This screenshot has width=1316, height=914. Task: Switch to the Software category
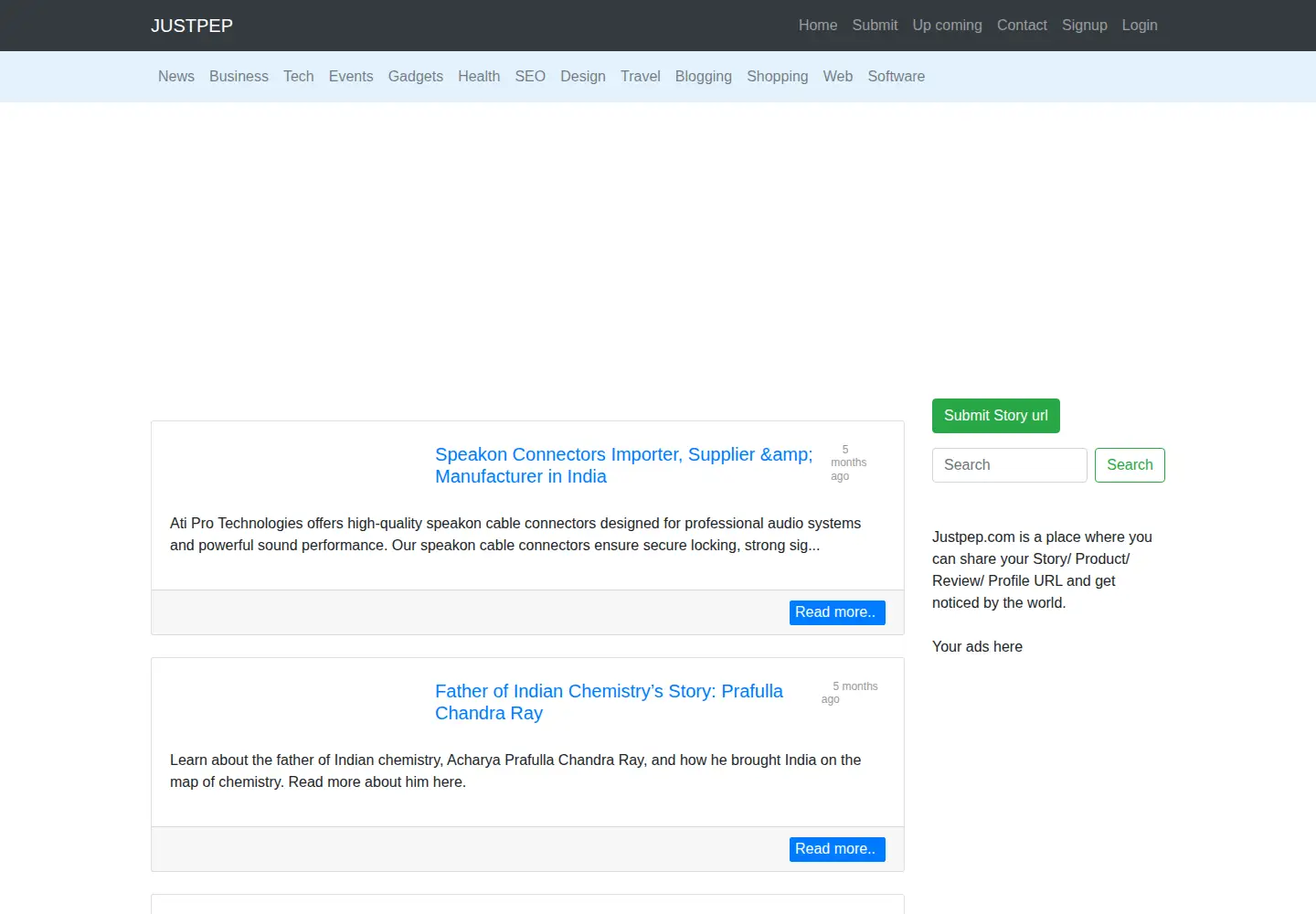point(897,77)
